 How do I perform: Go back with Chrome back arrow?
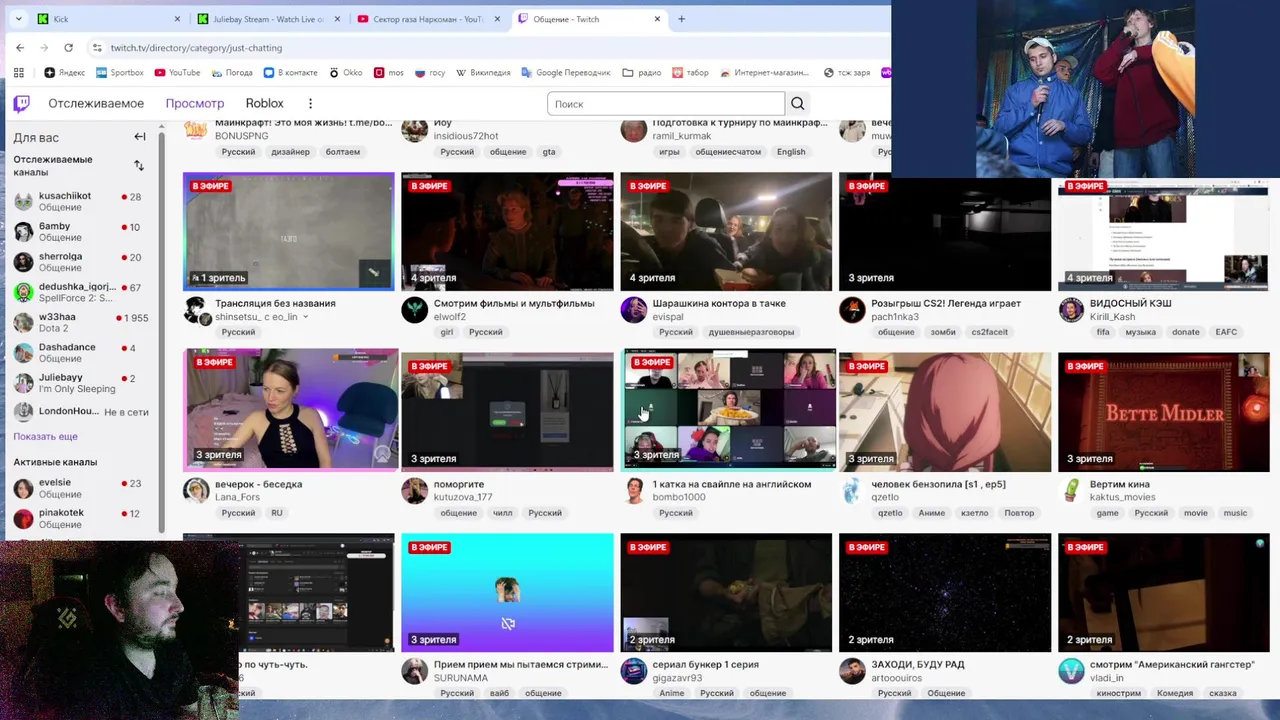click(x=20, y=47)
